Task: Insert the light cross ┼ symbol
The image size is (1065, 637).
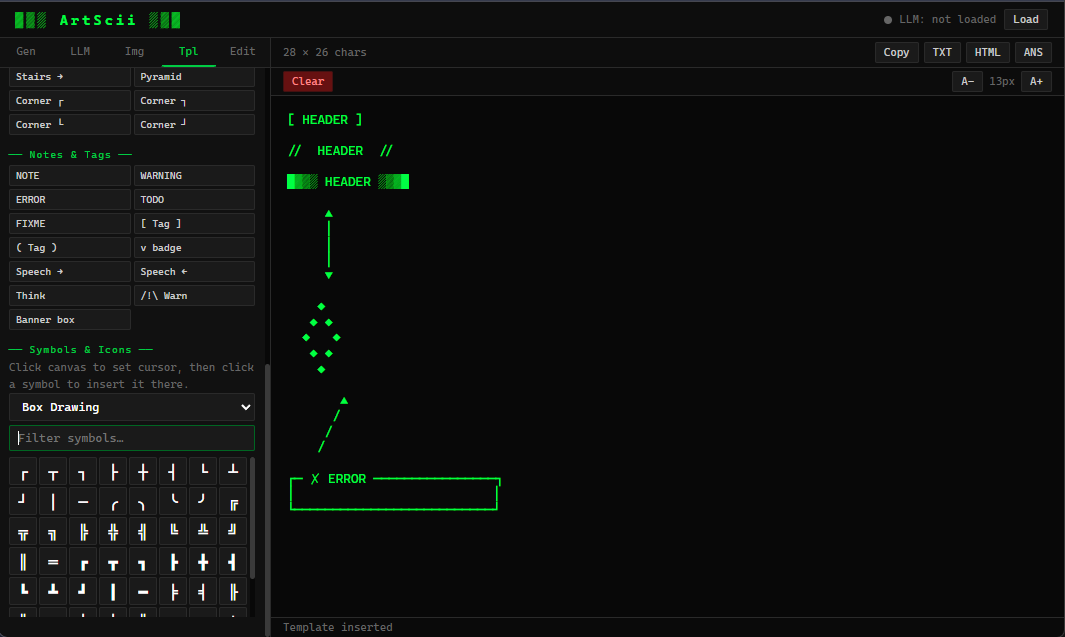Action: 143,471
